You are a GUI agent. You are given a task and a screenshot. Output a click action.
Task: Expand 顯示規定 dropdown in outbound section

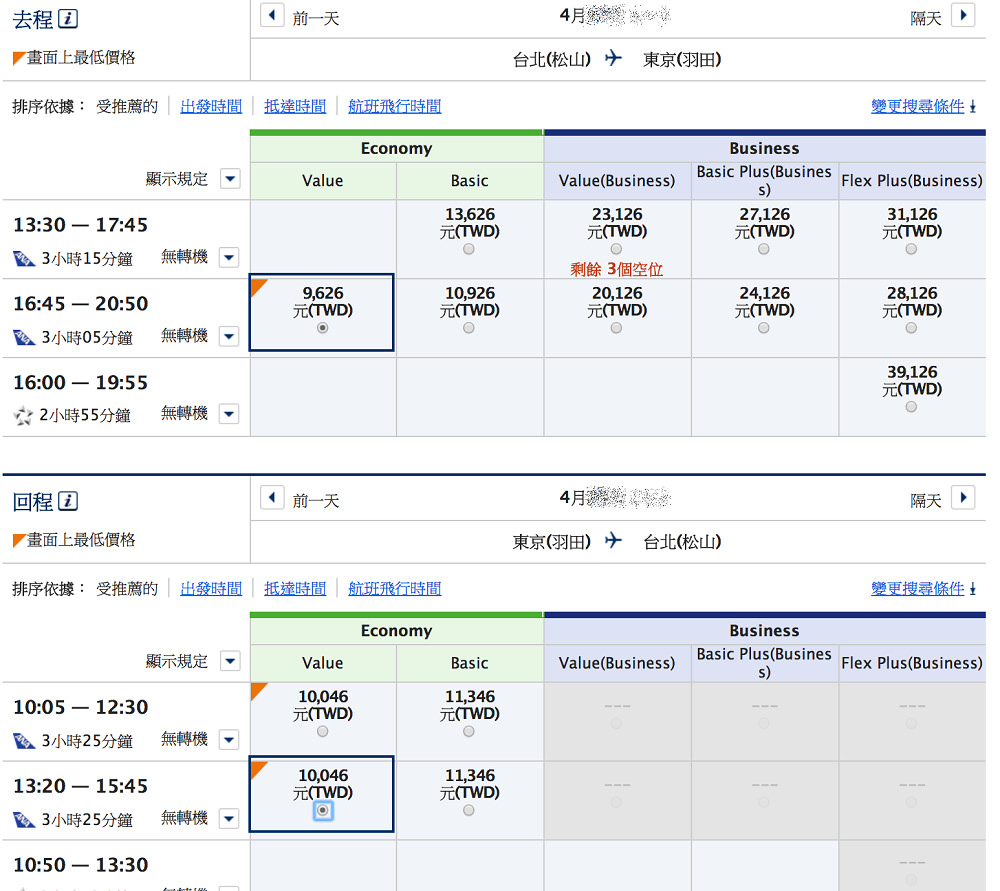(x=230, y=179)
